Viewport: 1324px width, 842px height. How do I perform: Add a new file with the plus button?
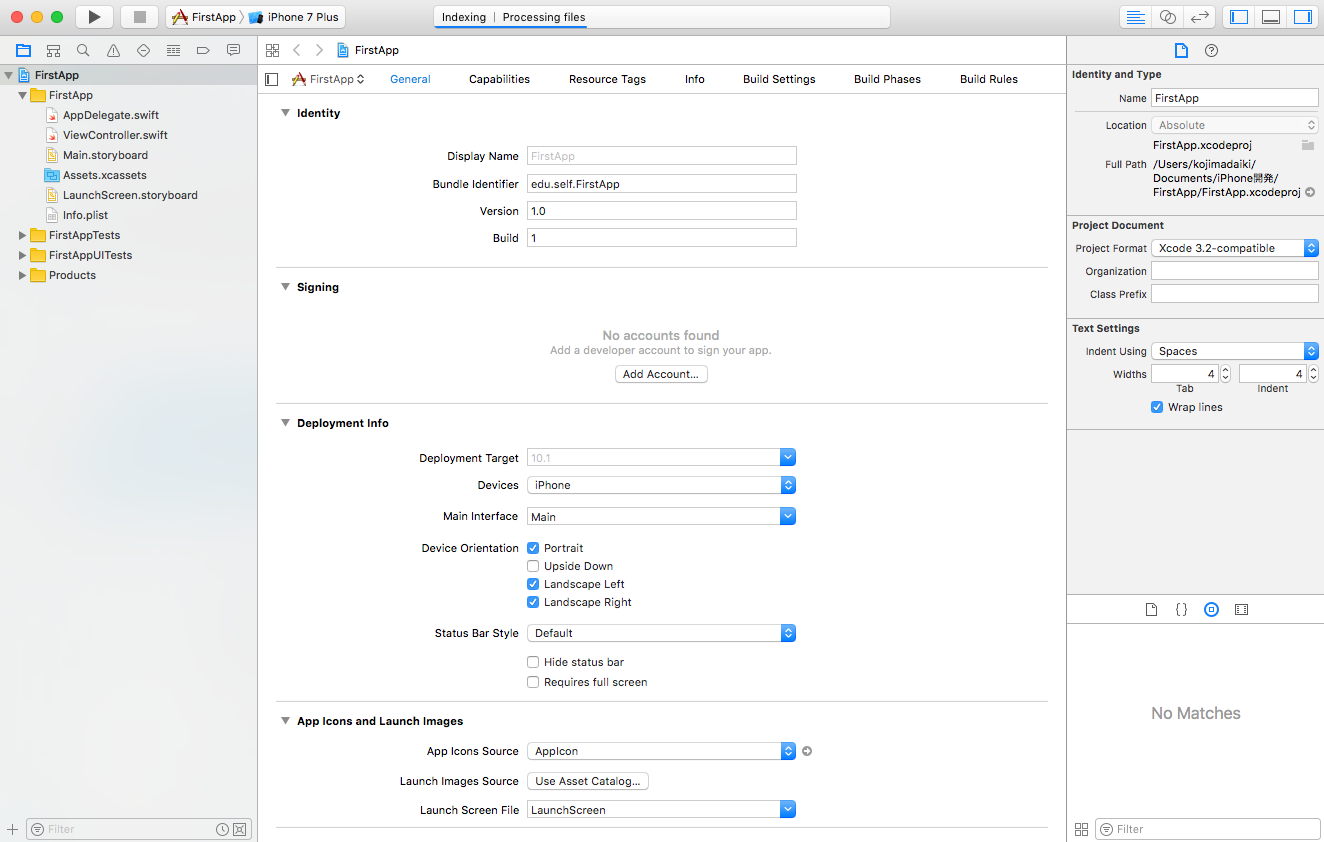click(x=12, y=829)
